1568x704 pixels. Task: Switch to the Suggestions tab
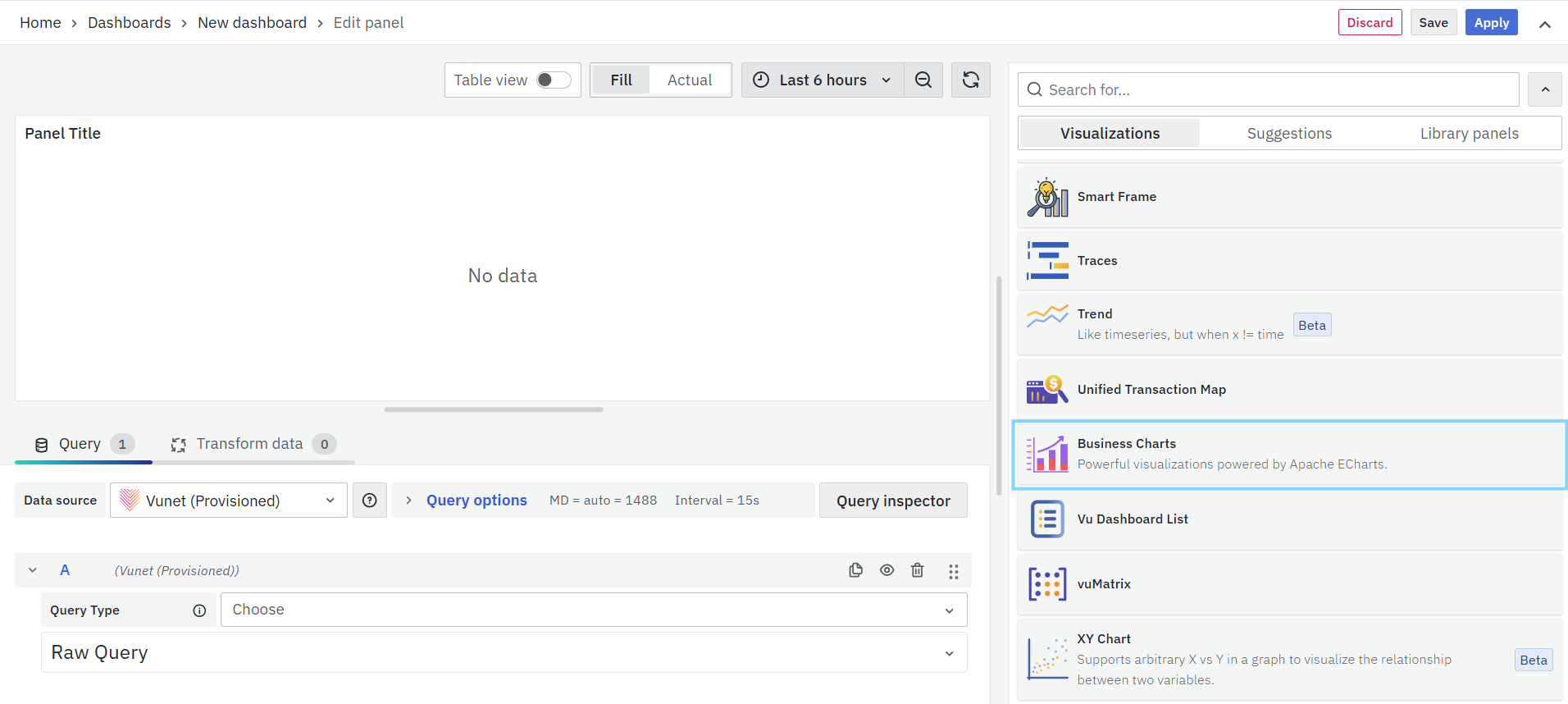pyautogui.click(x=1289, y=134)
